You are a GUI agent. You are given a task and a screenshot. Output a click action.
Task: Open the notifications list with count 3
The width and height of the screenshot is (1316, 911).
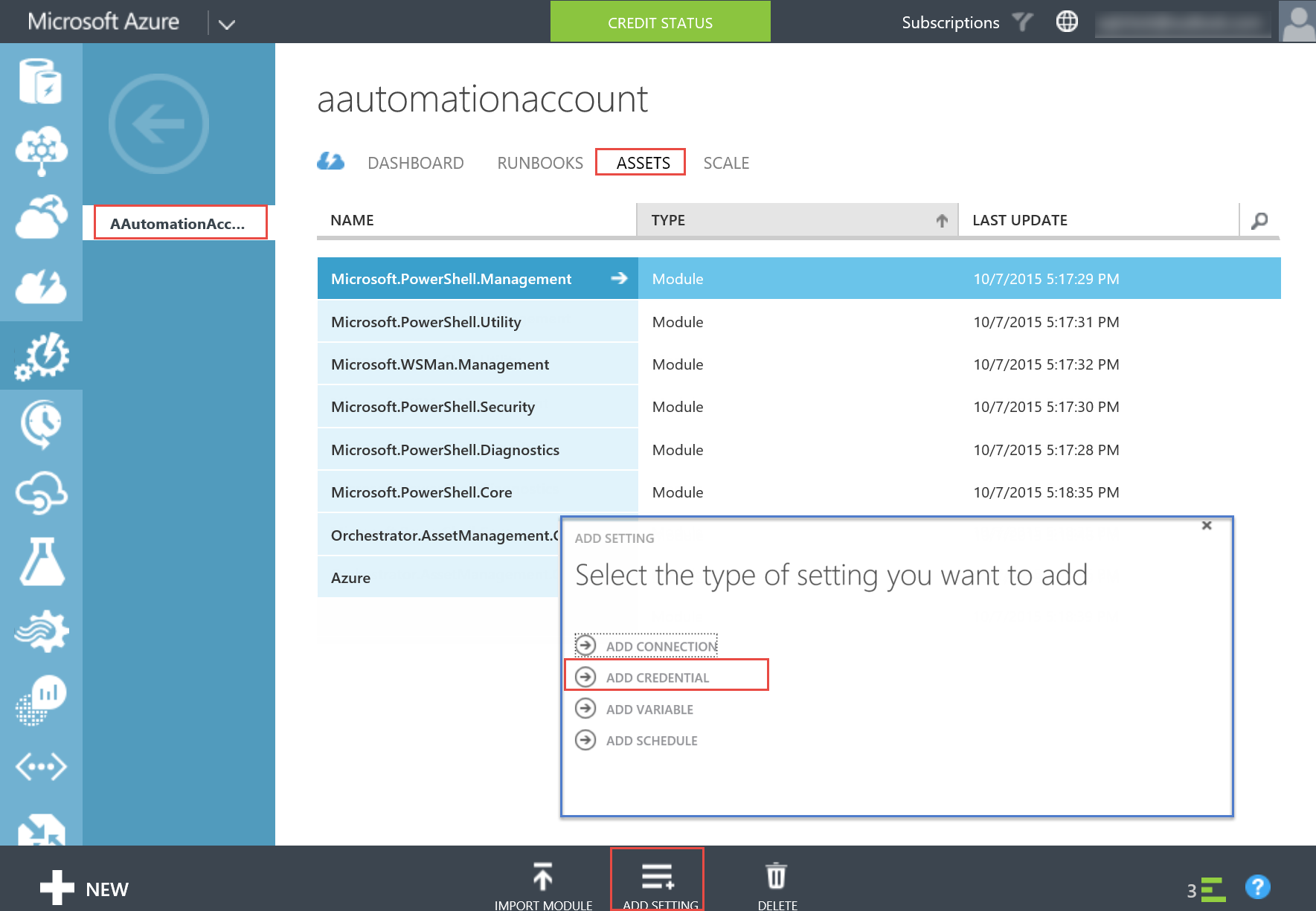pyautogui.click(x=1206, y=889)
